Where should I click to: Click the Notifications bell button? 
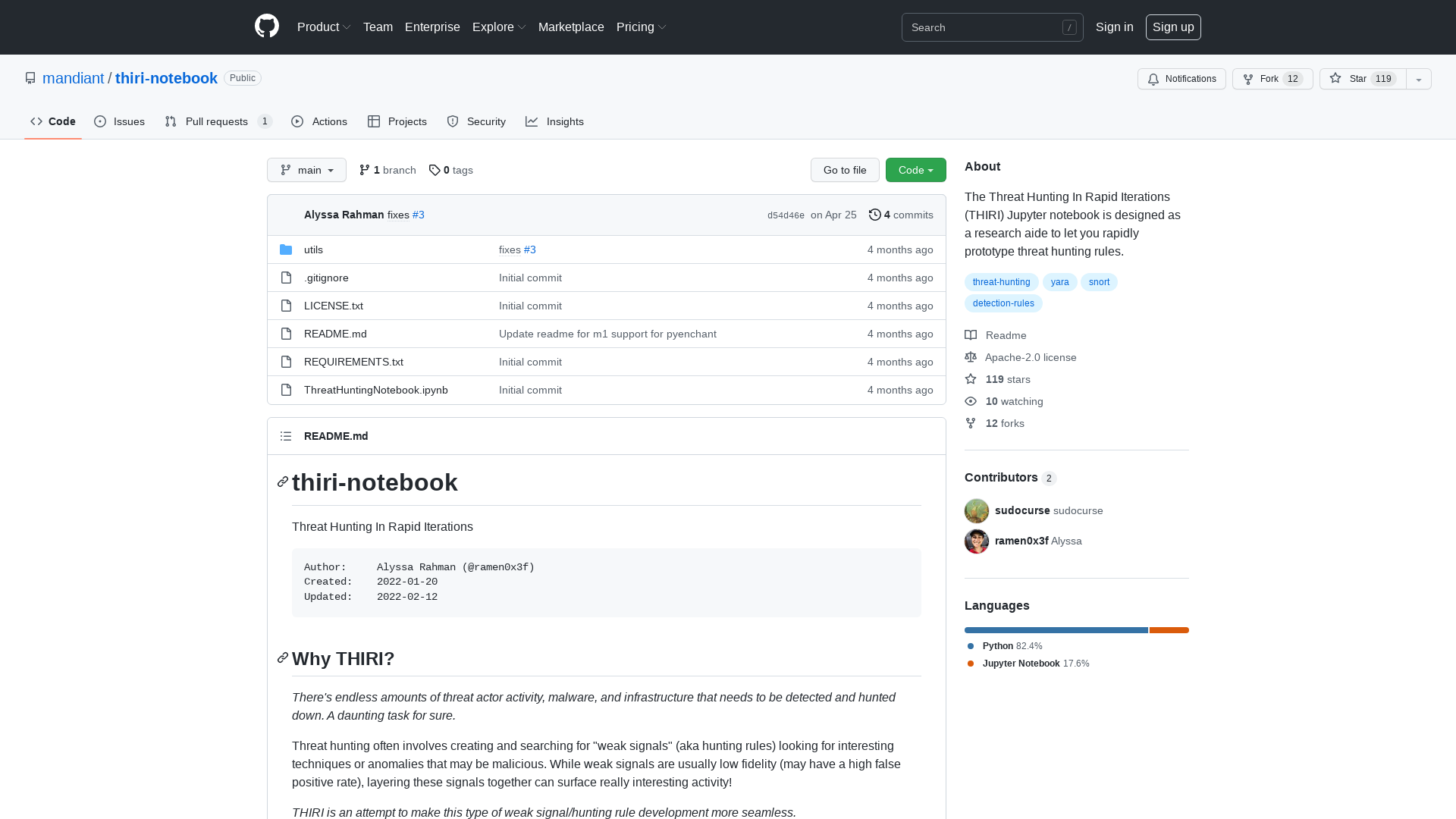pos(1181,79)
